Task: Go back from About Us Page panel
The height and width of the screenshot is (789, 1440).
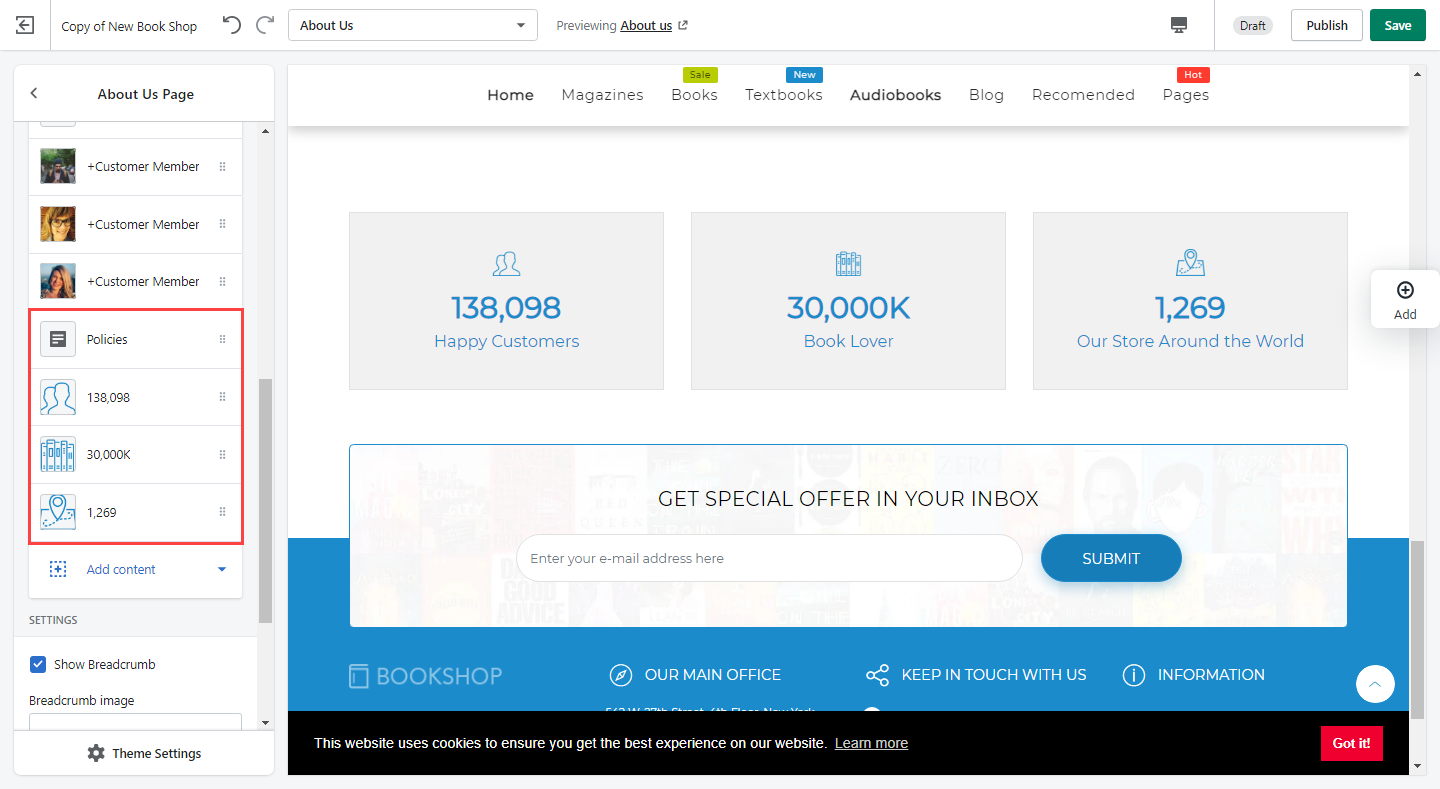Action: [33, 93]
